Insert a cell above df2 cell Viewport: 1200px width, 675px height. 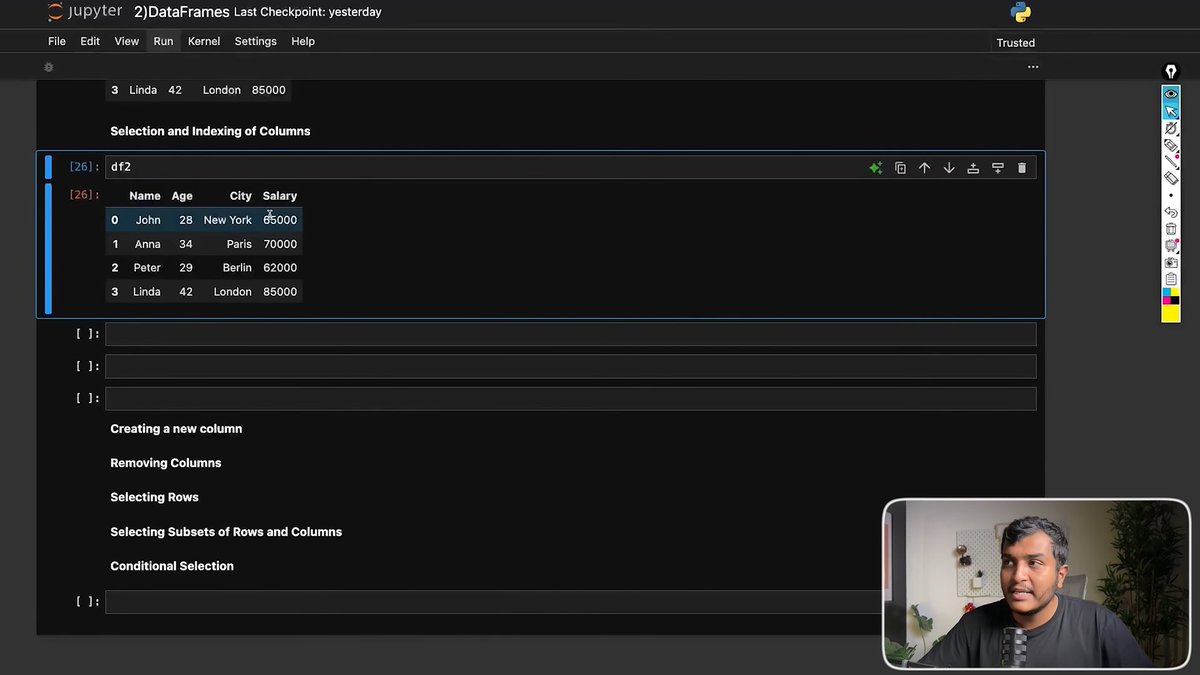[x=973, y=168]
